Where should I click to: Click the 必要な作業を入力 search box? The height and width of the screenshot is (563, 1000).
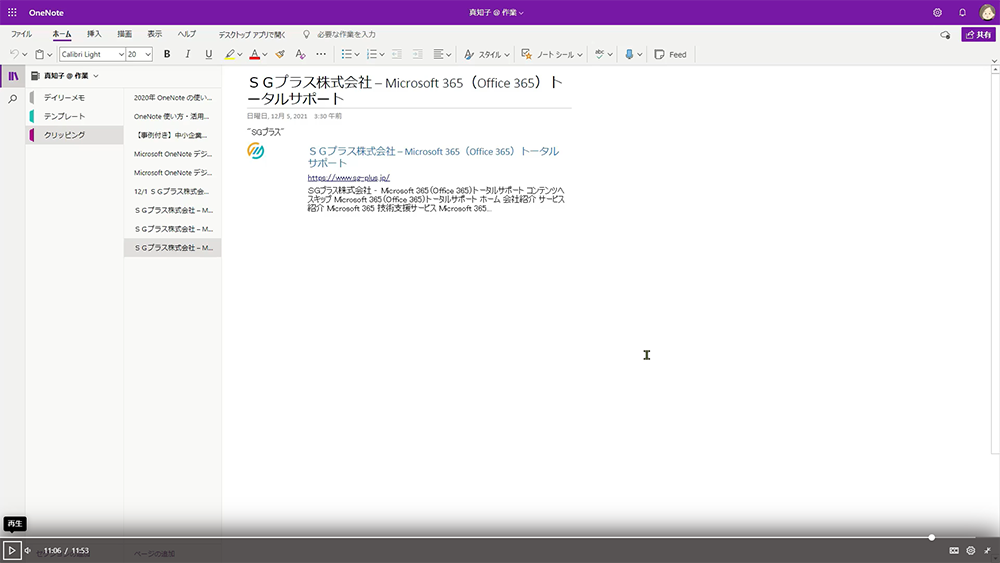tap(346, 34)
